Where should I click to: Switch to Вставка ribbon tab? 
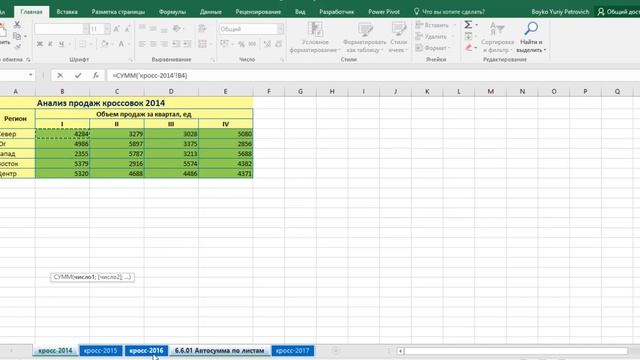coord(67,12)
